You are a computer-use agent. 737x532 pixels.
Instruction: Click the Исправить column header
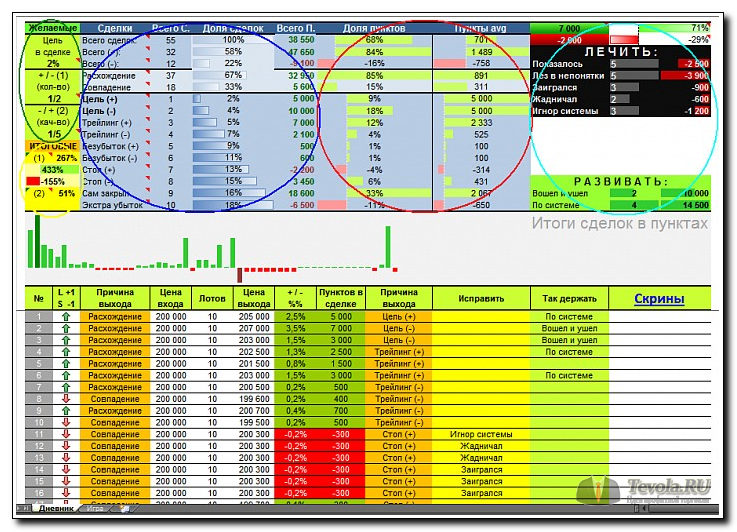[x=480, y=298]
